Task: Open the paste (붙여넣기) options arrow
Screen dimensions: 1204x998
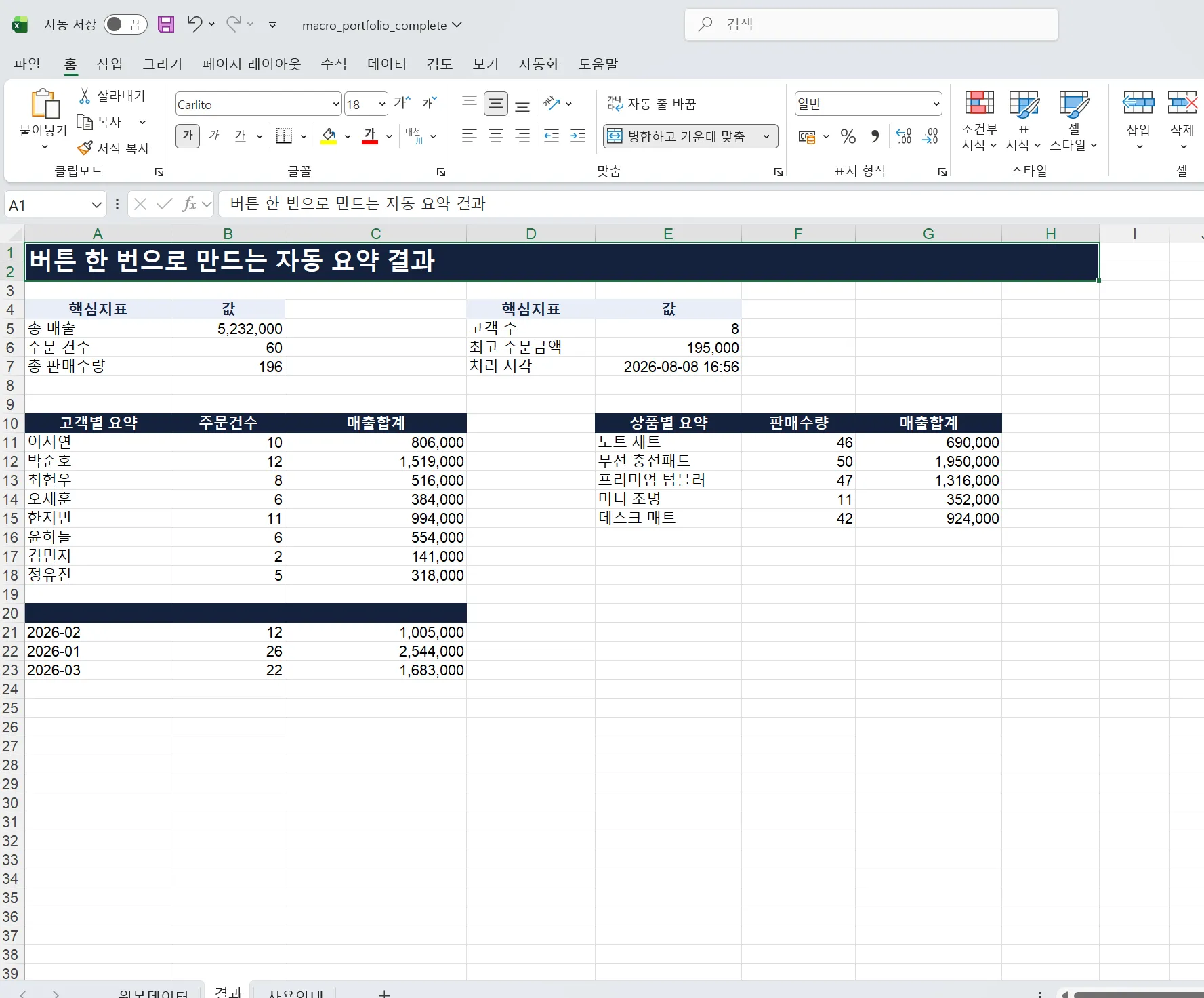Action: [45, 147]
